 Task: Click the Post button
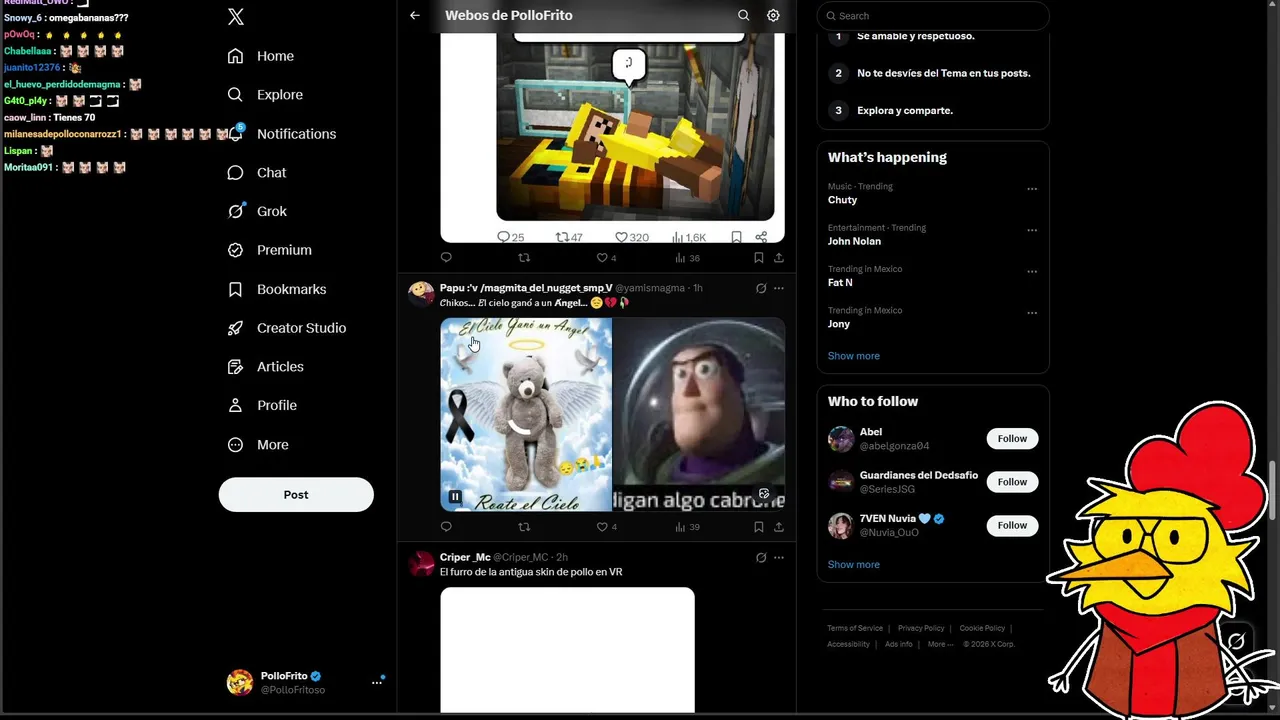(296, 494)
